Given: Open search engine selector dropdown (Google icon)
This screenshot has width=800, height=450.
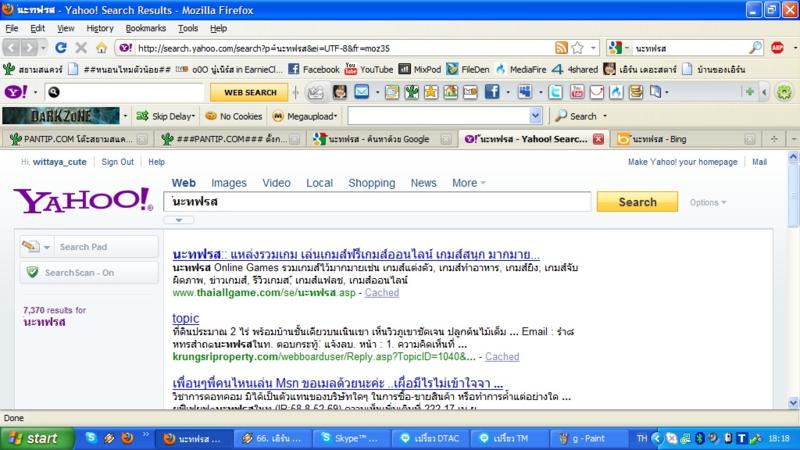Looking at the screenshot, I should [x=619, y=48].
